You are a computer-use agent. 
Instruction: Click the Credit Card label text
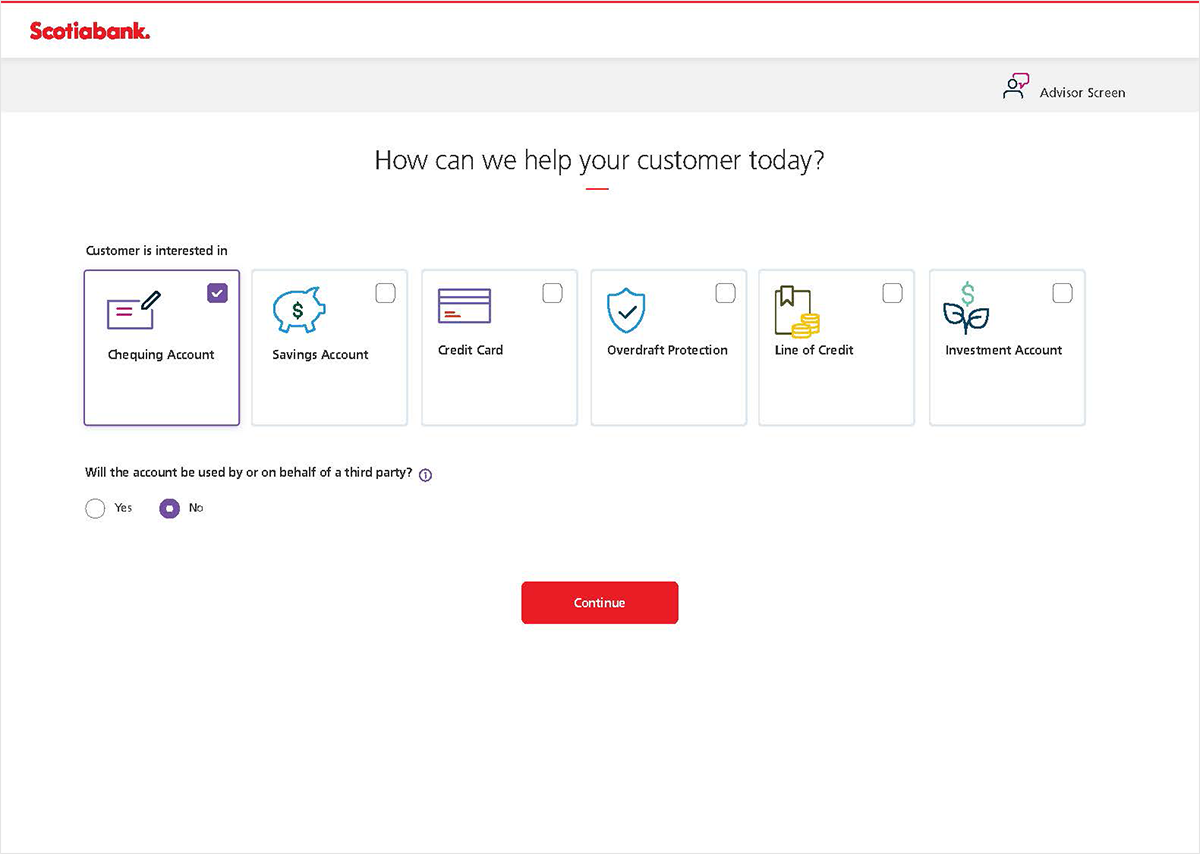(x=470, y=350)
